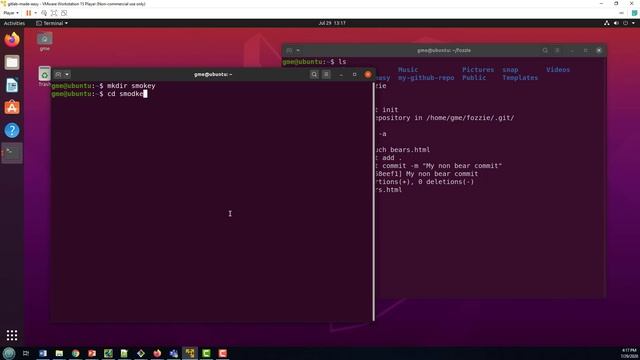Click the power icon in Ubuntu top bar
The image size is (640, 360).
click(625, 23)
